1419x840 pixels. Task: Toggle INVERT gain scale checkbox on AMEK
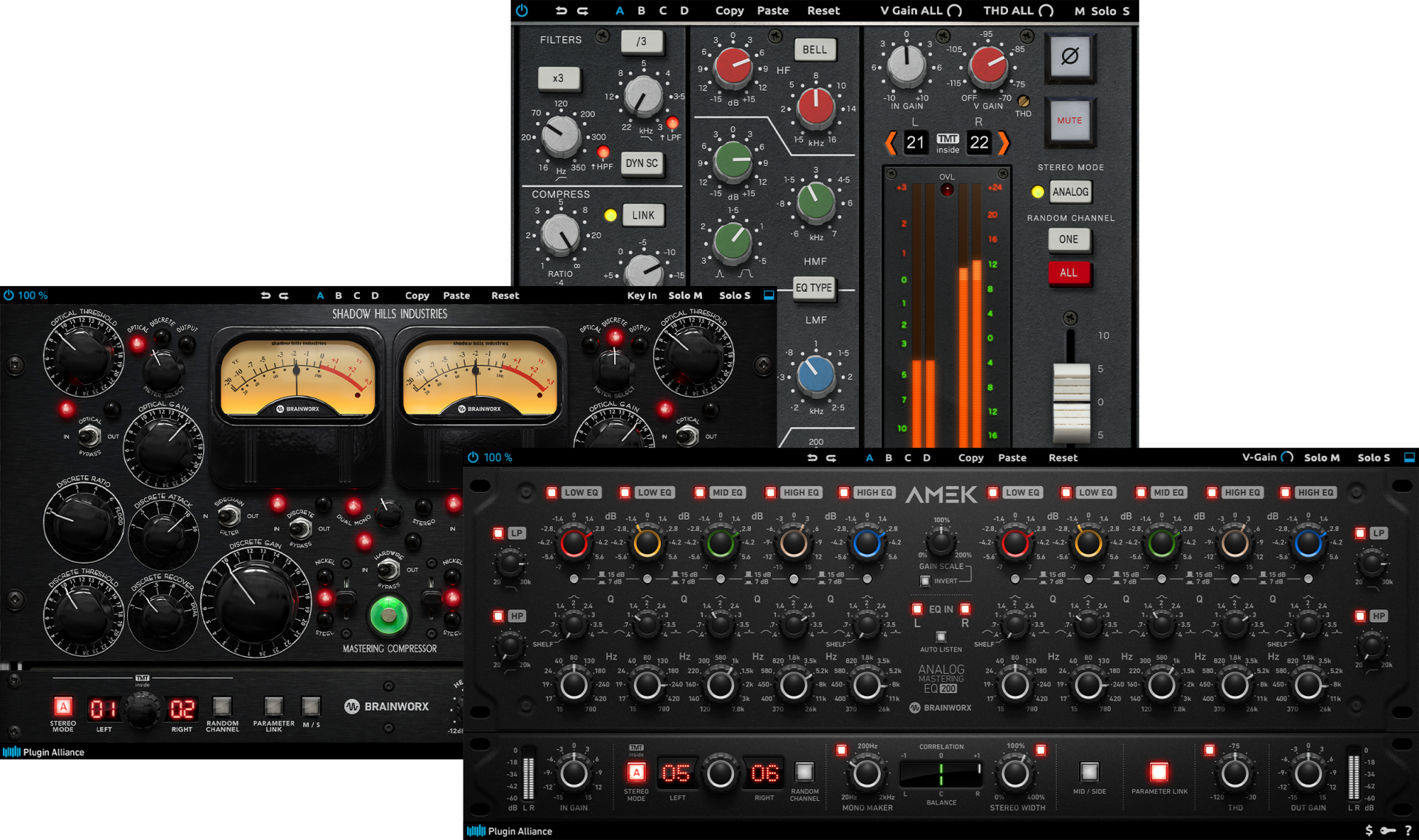[925, 581]
